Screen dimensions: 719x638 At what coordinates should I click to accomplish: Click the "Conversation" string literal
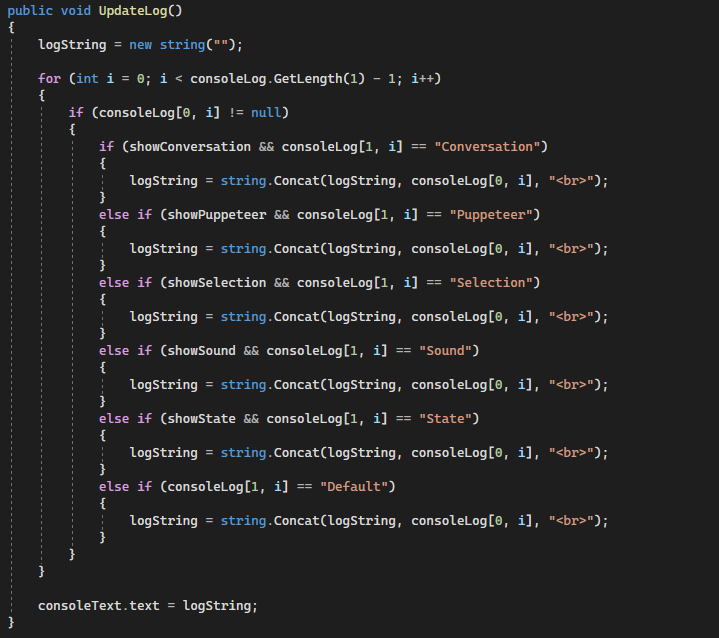[x=487, y=147]
